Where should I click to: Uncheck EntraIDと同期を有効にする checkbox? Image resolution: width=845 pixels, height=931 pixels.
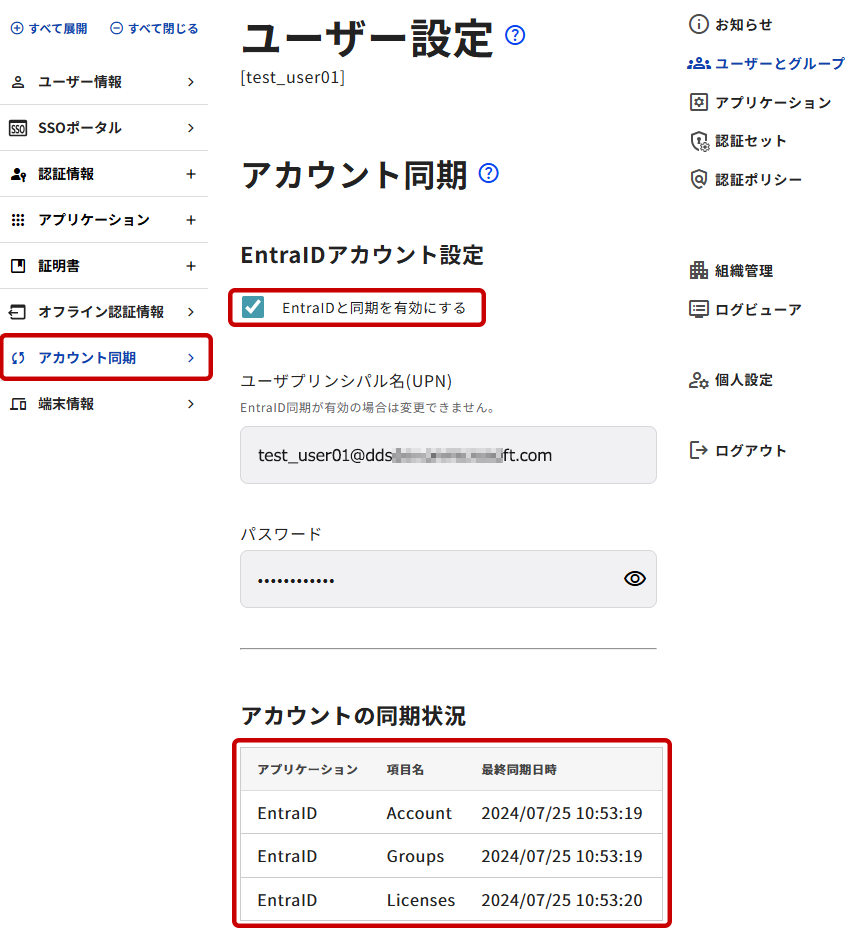point(253,307)
